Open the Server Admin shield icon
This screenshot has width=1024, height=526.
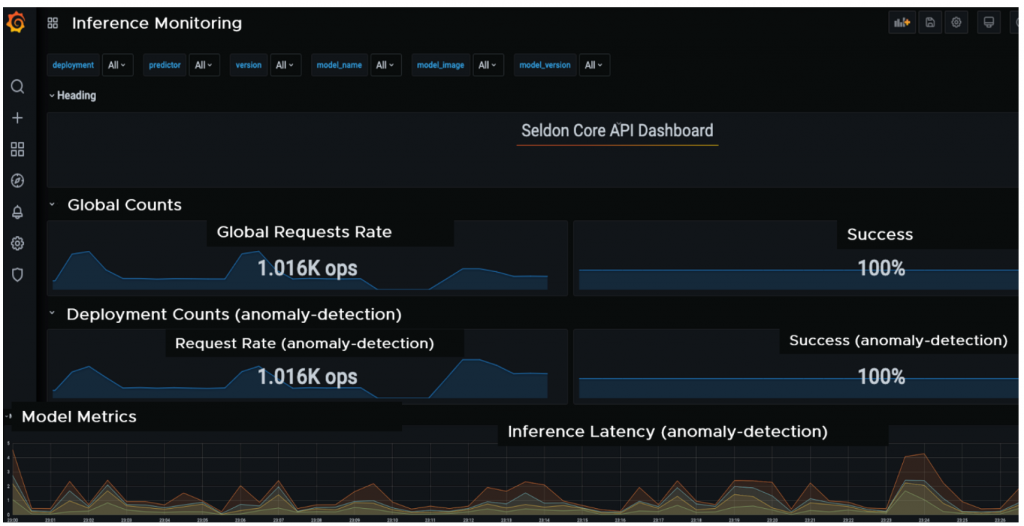pos(18,274)
